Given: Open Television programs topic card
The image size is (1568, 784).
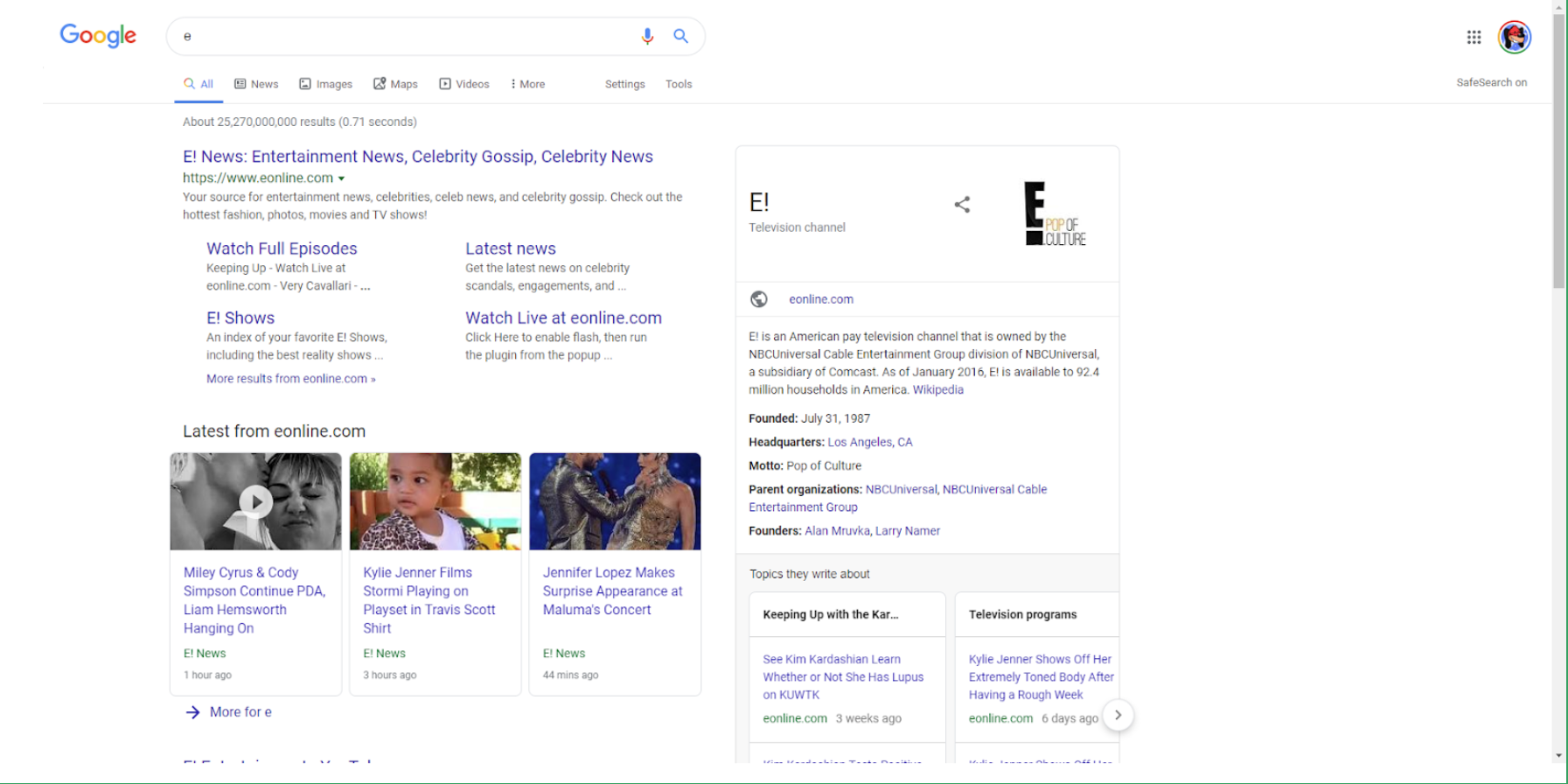Looking at the screenshot, I should pos(1022,614).
